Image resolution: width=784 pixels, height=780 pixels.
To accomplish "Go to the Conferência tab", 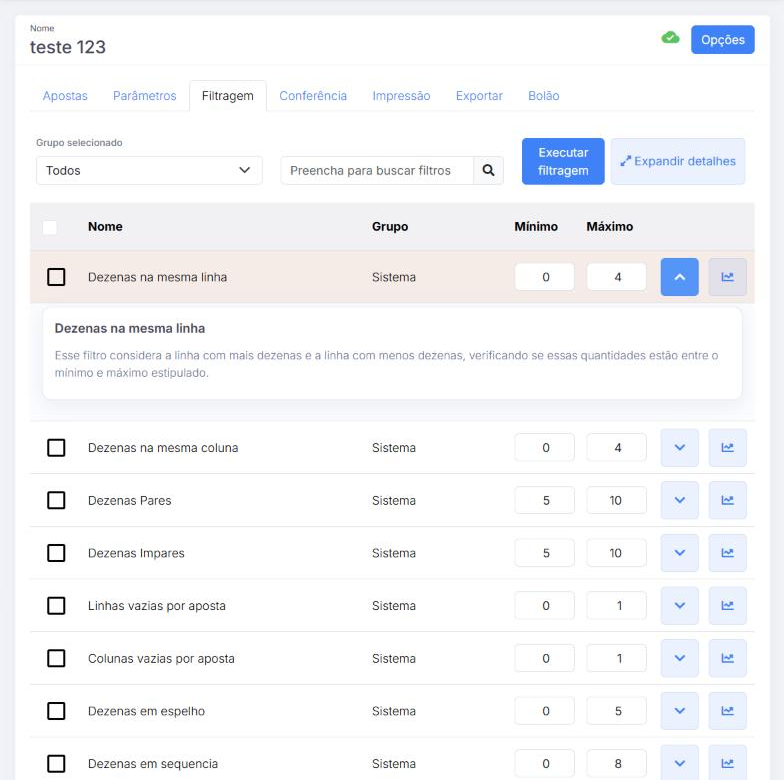I will 313,96.
